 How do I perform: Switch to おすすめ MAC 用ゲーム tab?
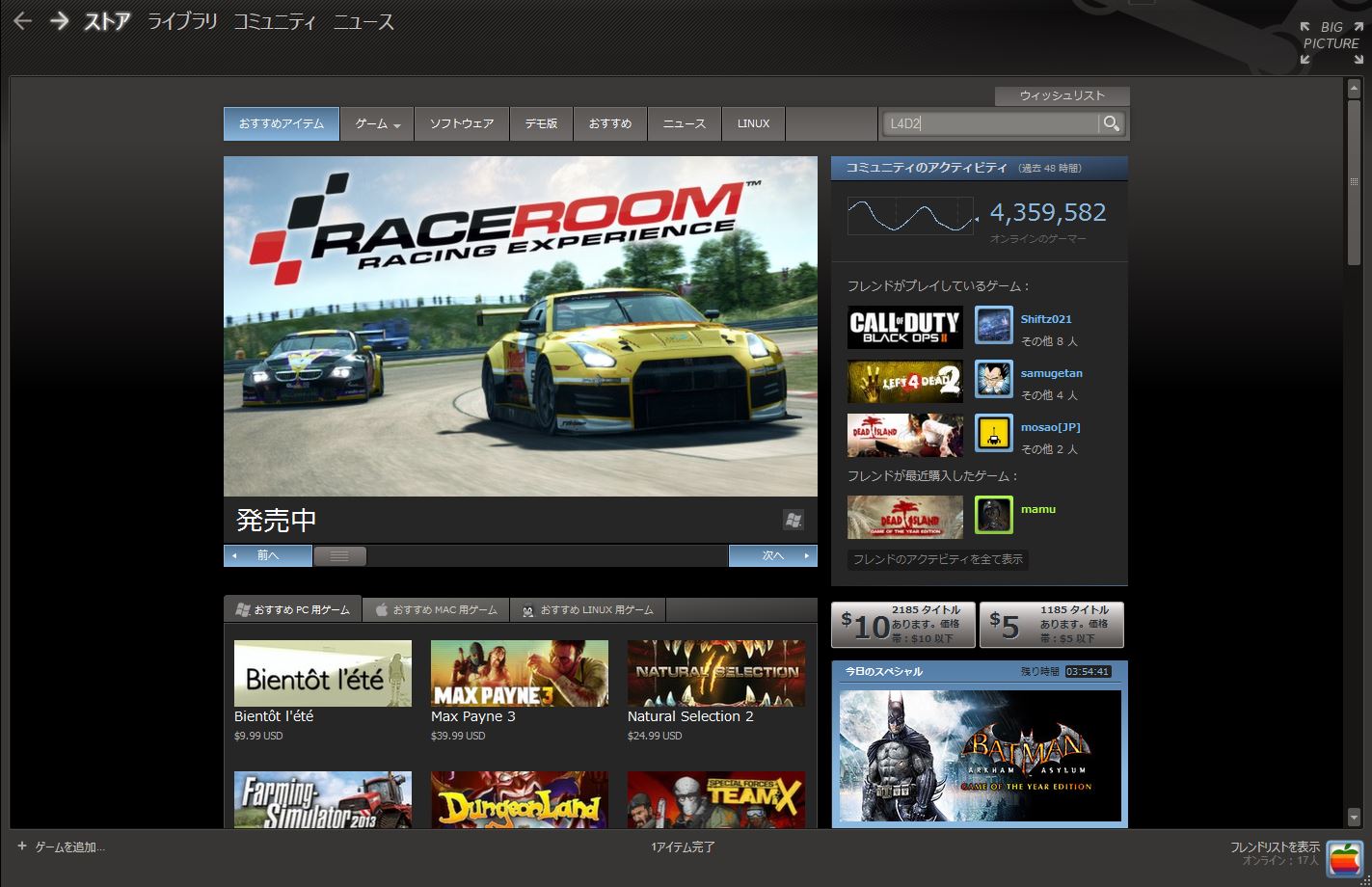point(436,609)
